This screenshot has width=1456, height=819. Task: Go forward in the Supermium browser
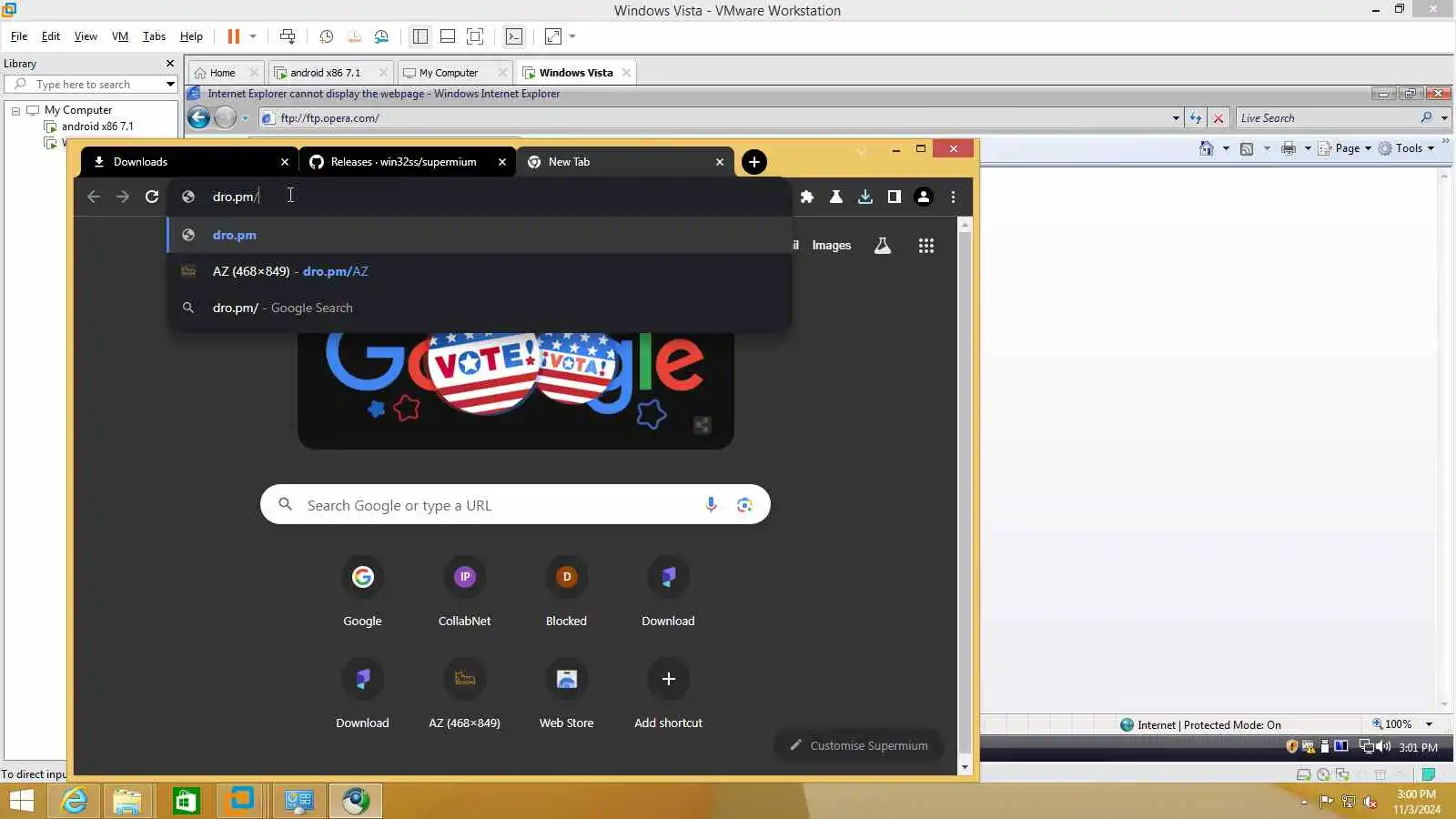(x=123, y=197)
